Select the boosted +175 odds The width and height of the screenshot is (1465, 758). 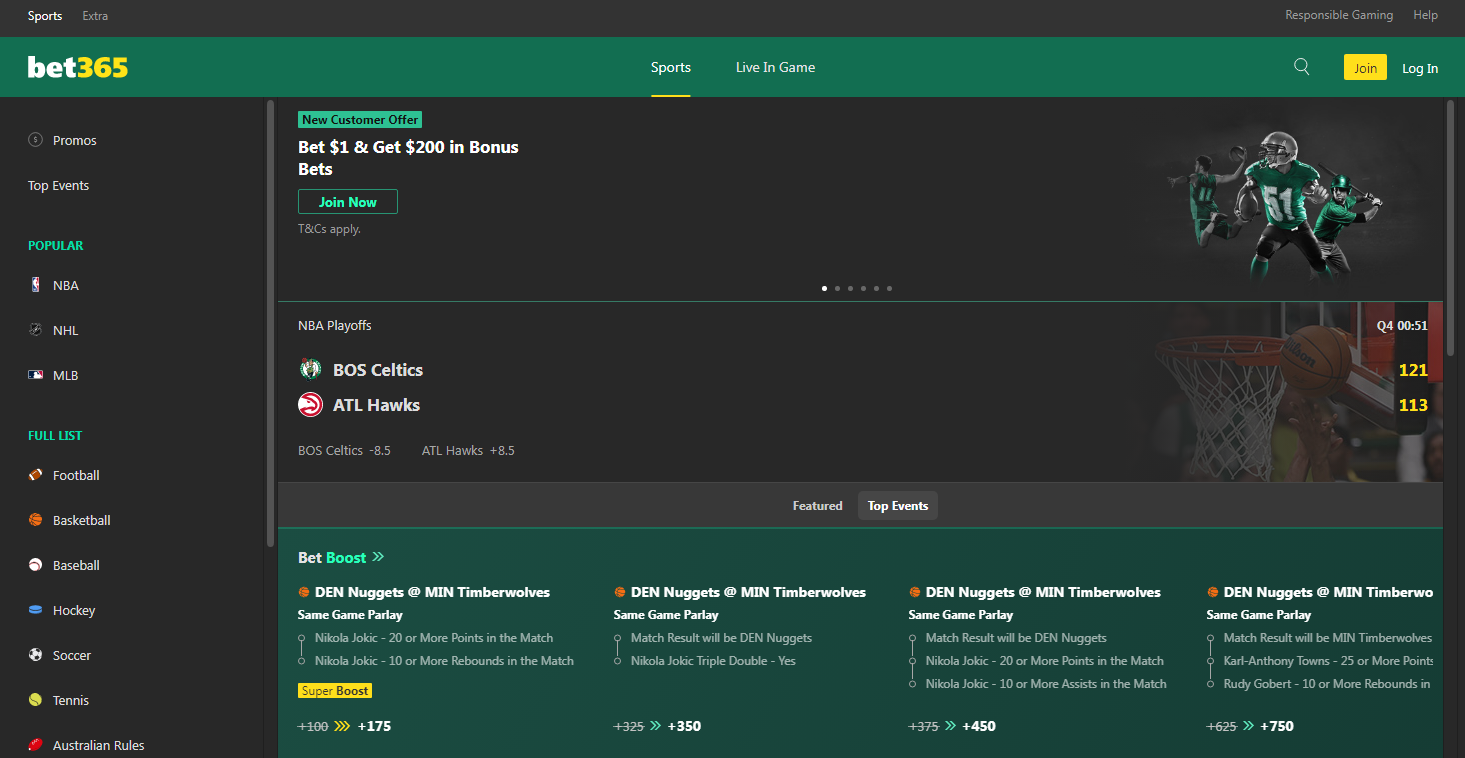374,726
